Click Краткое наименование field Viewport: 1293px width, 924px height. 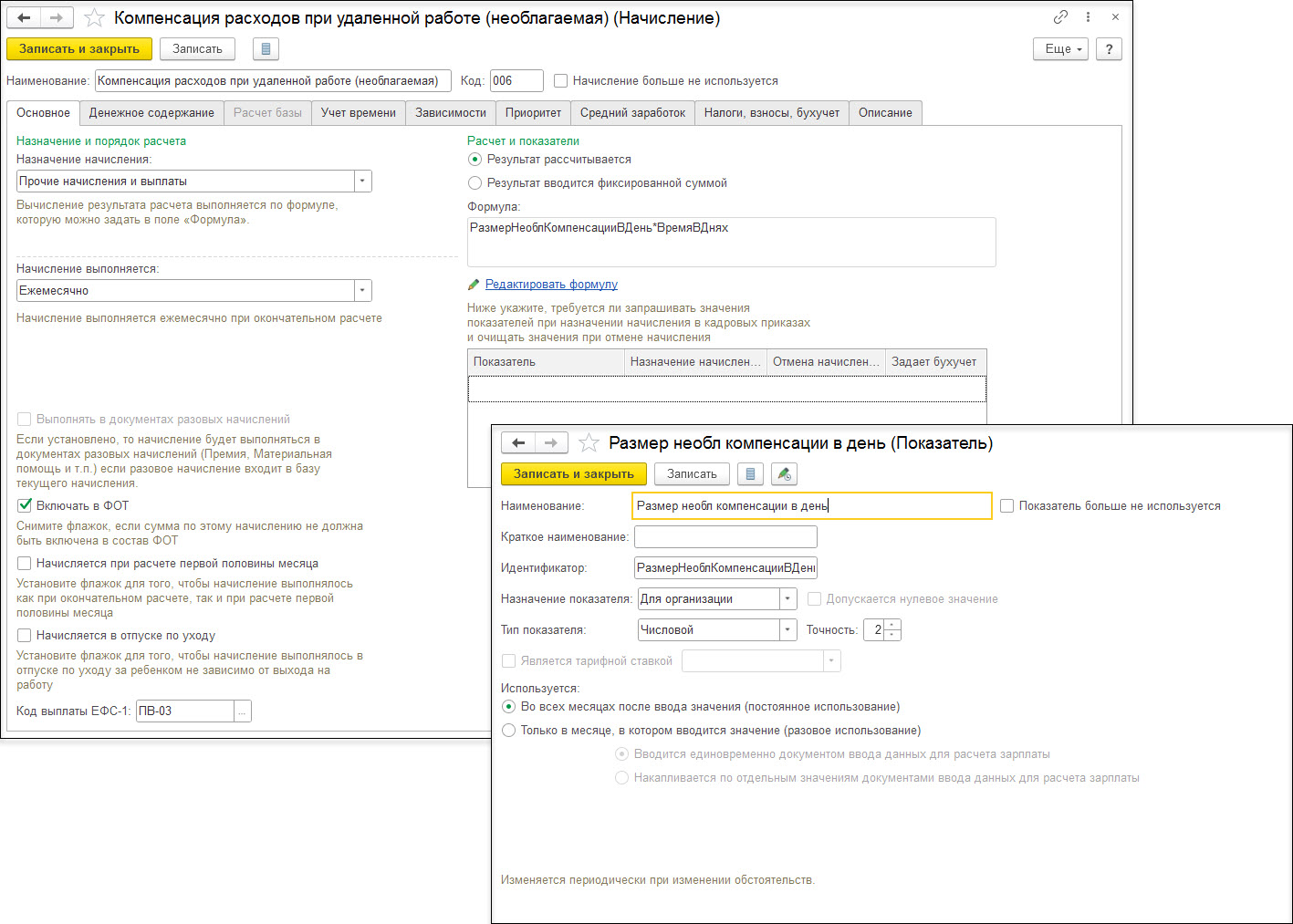click(x=725, y=537)
